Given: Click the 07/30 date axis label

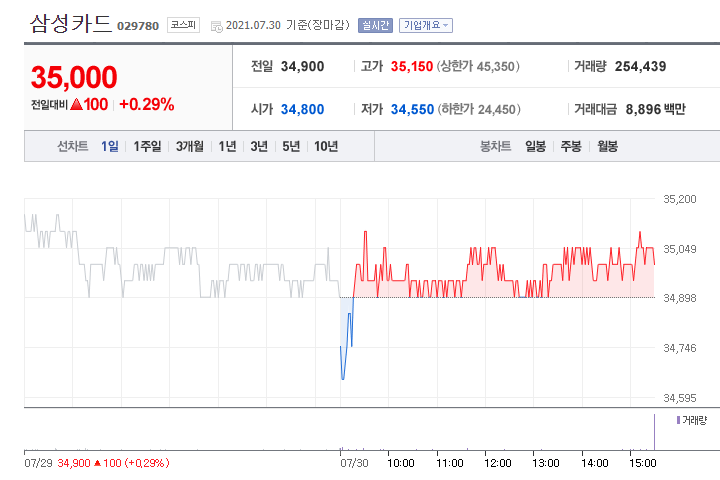Looking at the screenshot, I should tap(354, 463).
